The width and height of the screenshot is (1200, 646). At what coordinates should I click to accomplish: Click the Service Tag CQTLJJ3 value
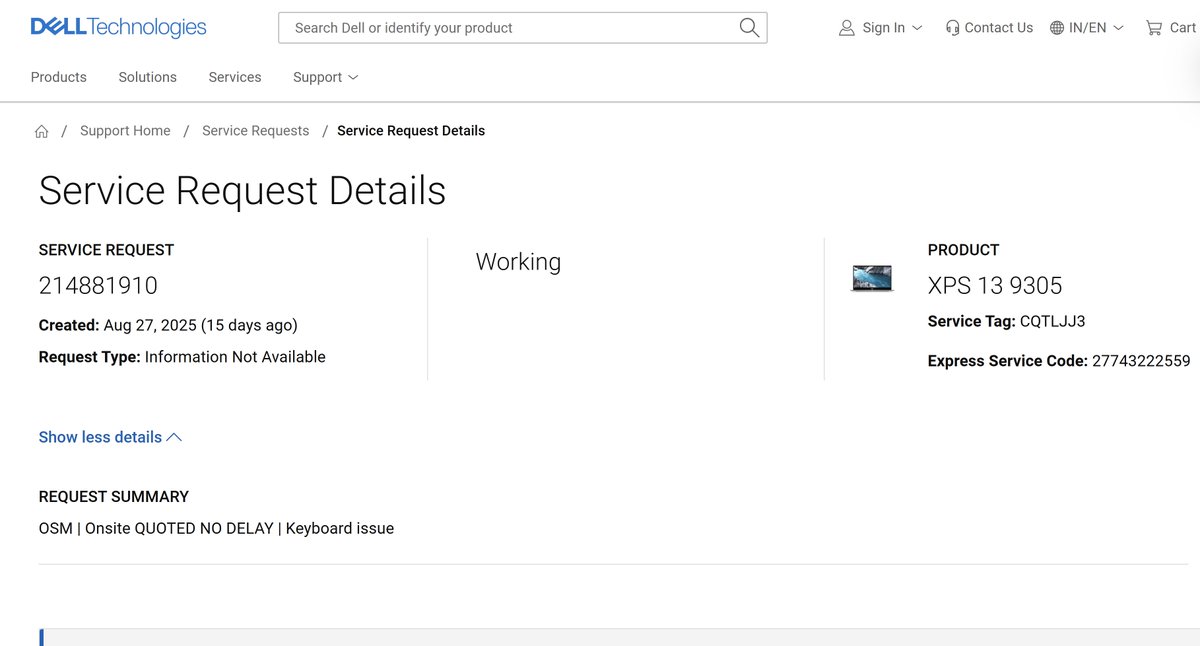pyautogui.click(x=1052, y=321)
